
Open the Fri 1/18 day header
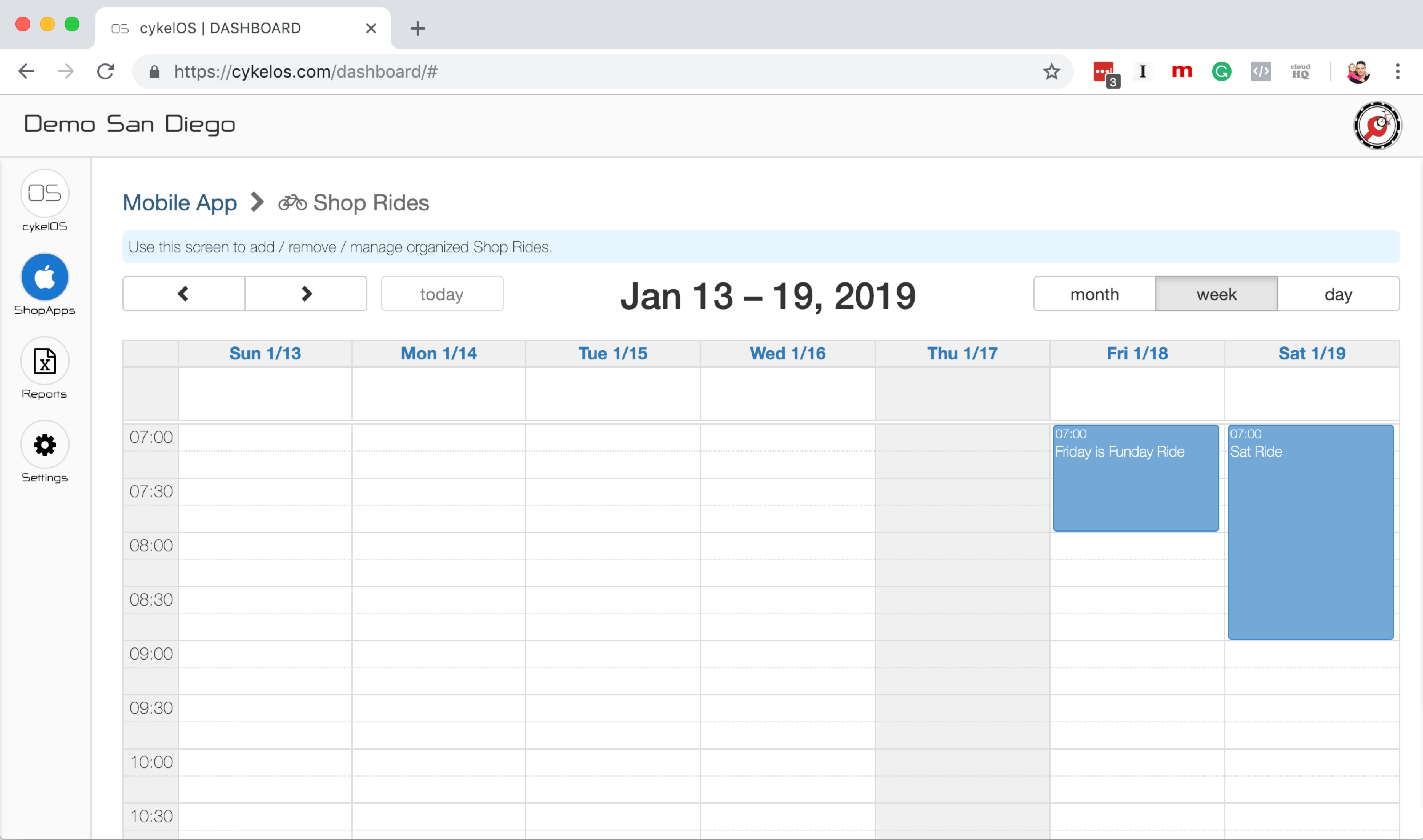[x=1137, y=353]
